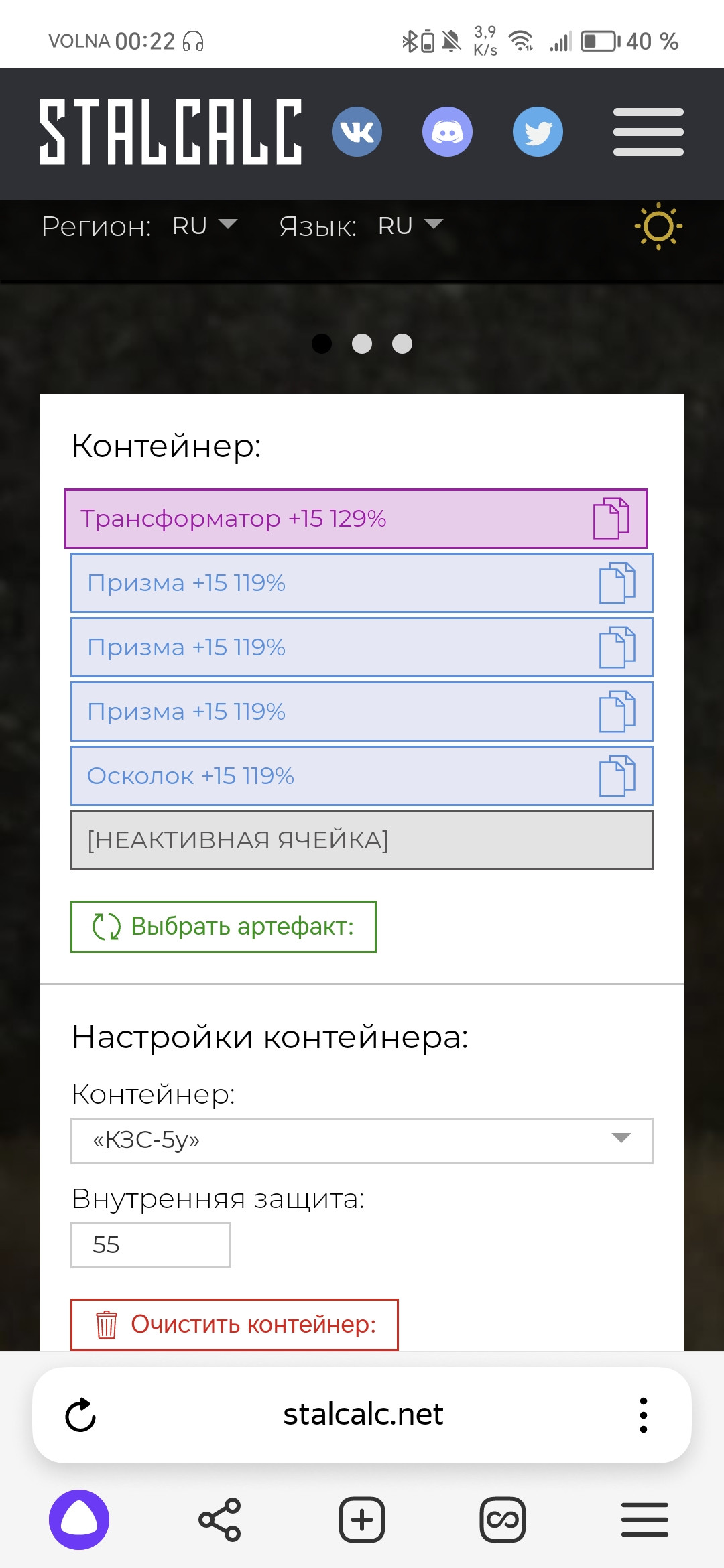Image resolution: width=724 pixels, height=1568 pixels.
Task: Copy the Трансформатор +15 129% artifact
Action: pyautogui.click(x=611, y=519)
